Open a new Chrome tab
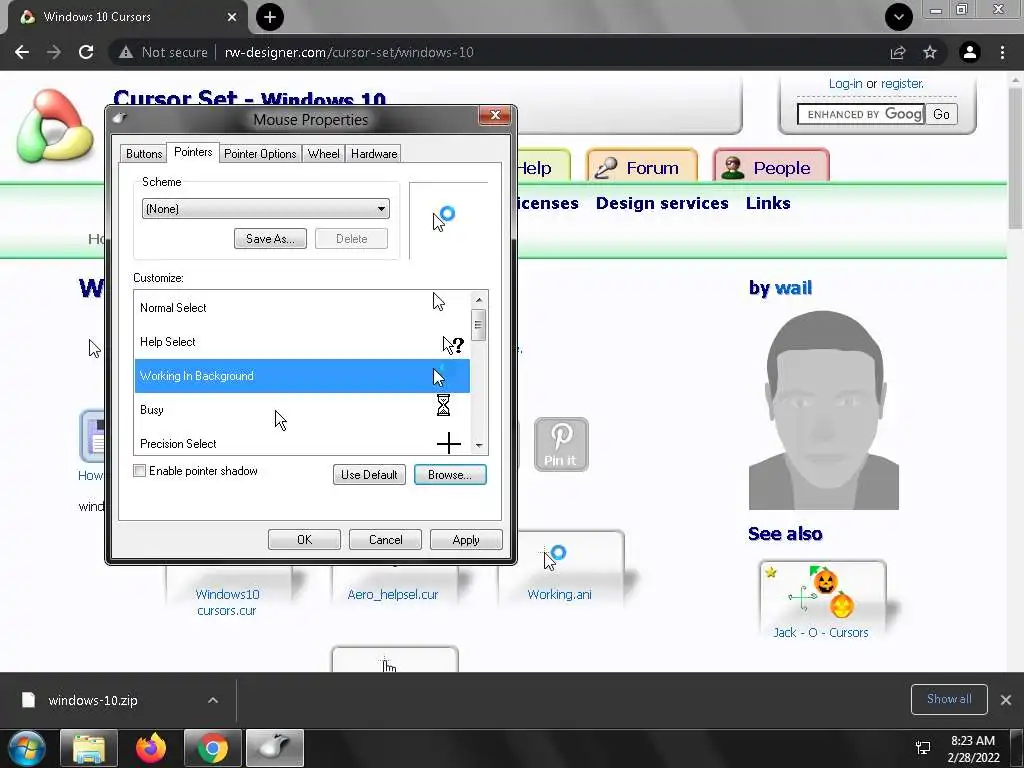 click(x=270, y=17)
